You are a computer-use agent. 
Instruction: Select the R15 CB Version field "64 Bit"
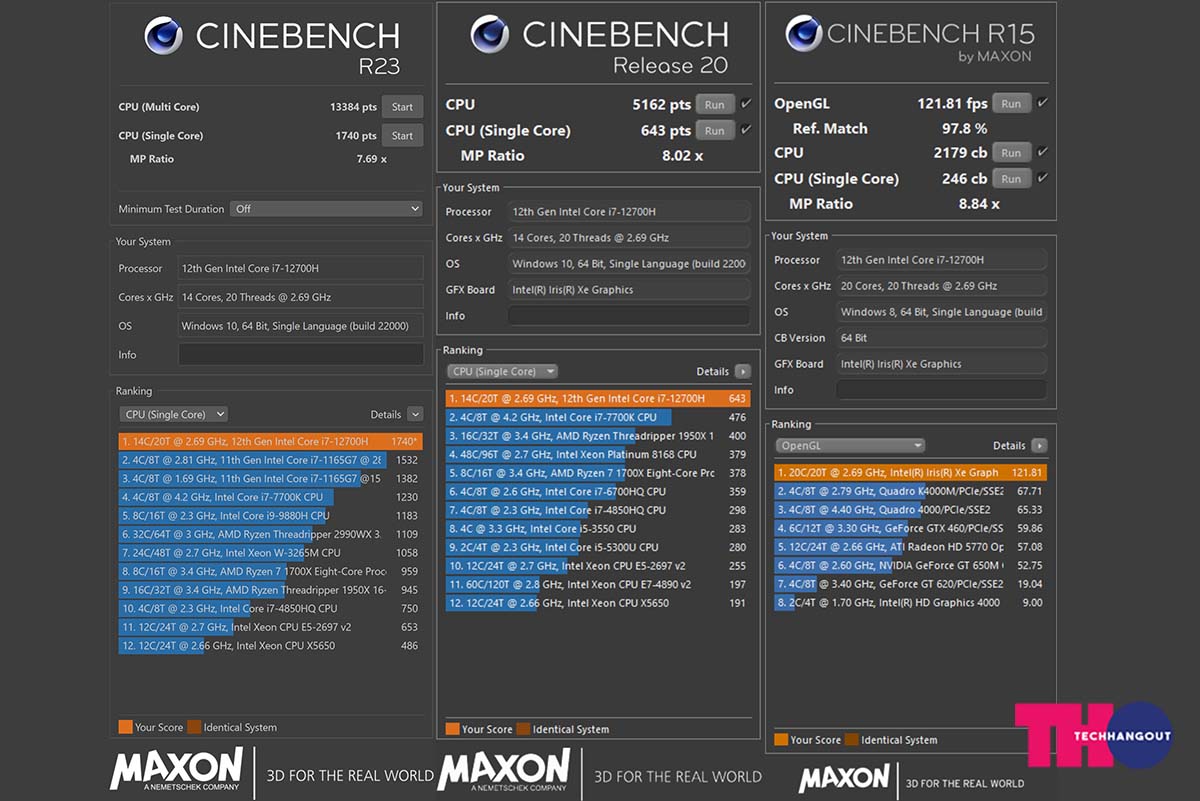coord(942,338)
